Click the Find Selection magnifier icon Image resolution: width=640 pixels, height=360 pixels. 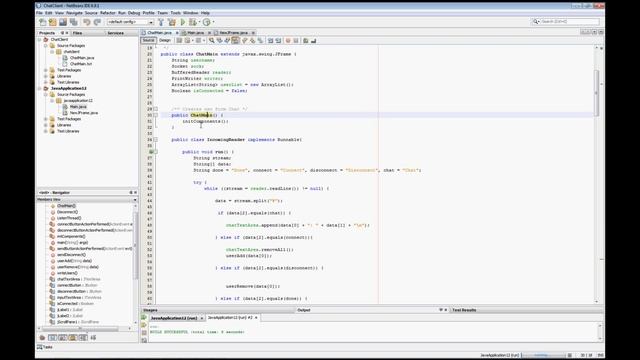(211, 40)
